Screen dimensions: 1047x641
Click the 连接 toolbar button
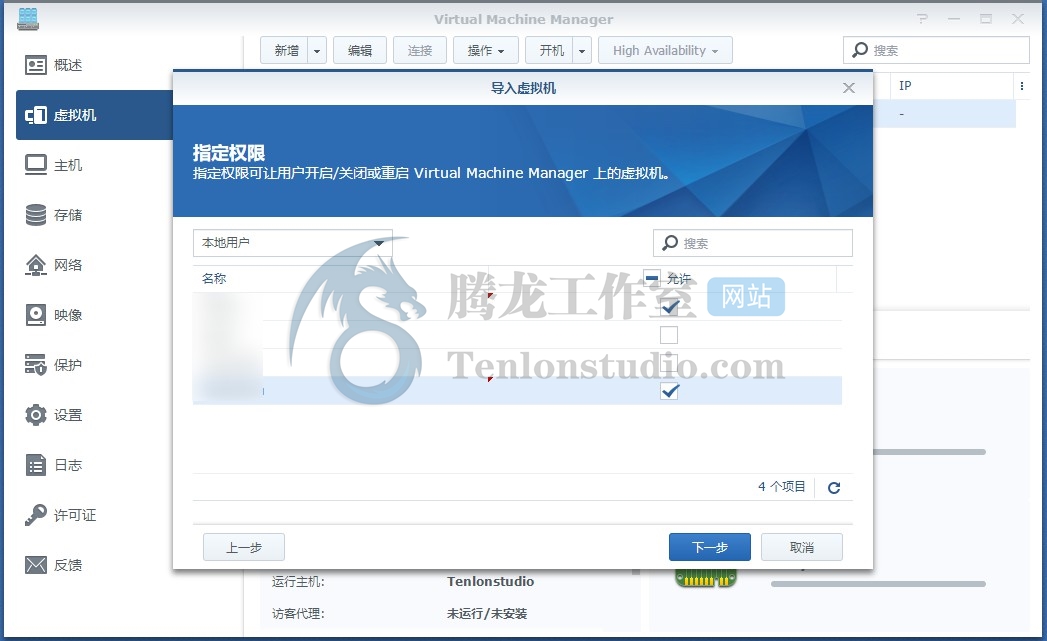420,50
